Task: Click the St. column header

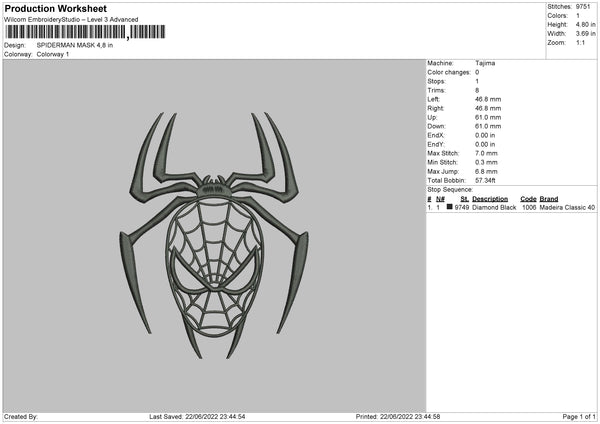Action: pos(465,199)
